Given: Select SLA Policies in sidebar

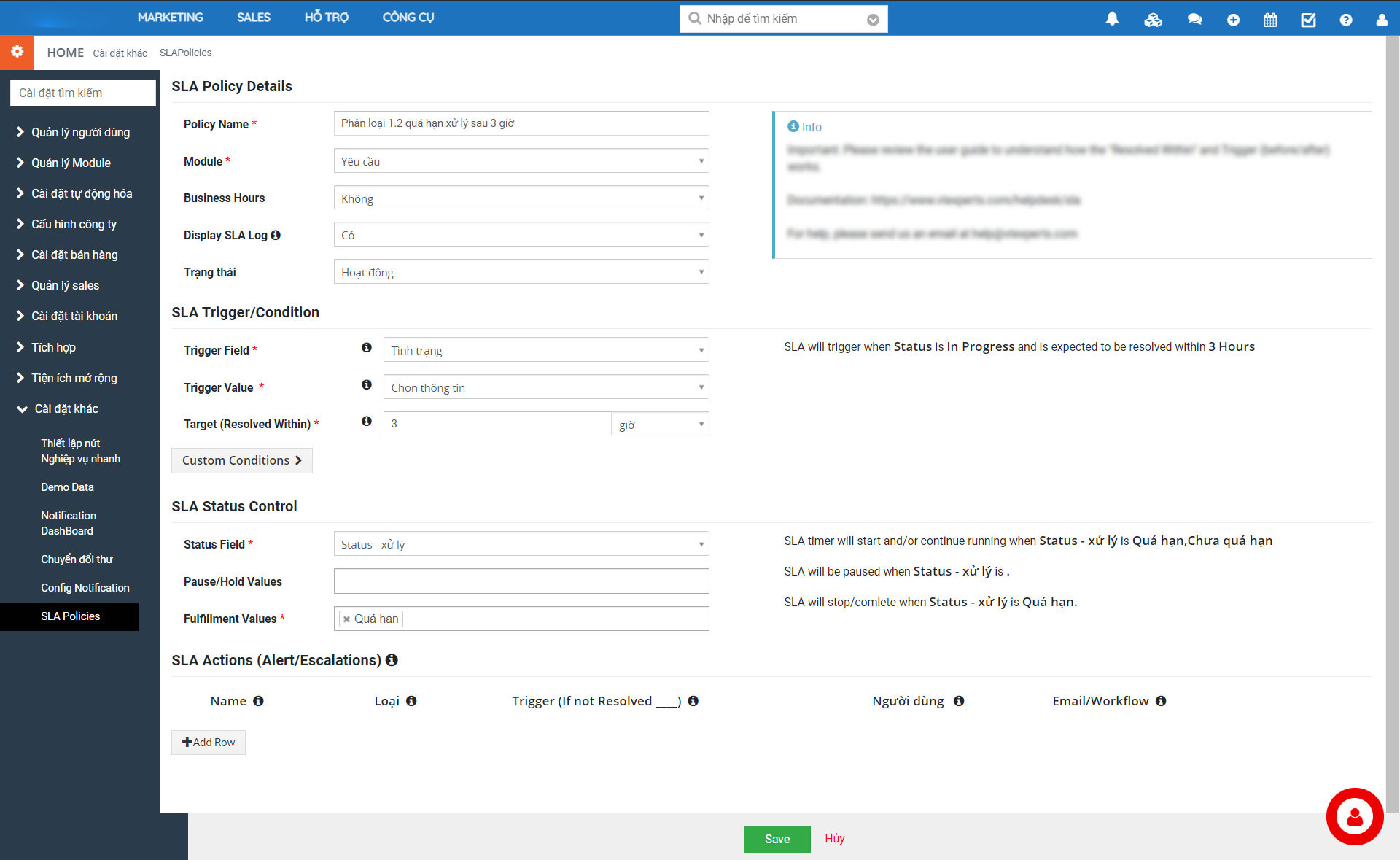Looking at the screenshot, I should (x=70, y=616).
